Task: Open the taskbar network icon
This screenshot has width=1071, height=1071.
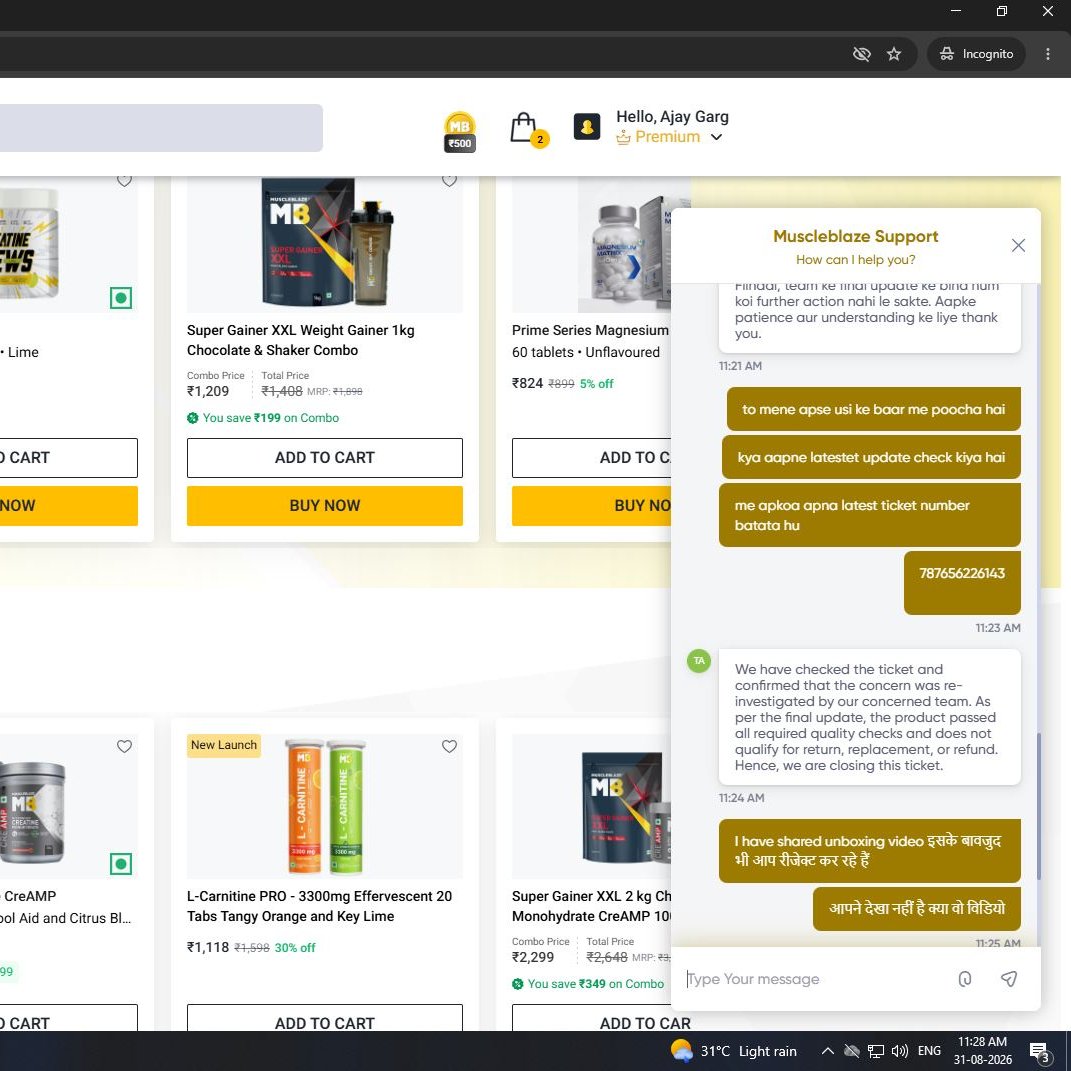Action: click(875, 1051)
